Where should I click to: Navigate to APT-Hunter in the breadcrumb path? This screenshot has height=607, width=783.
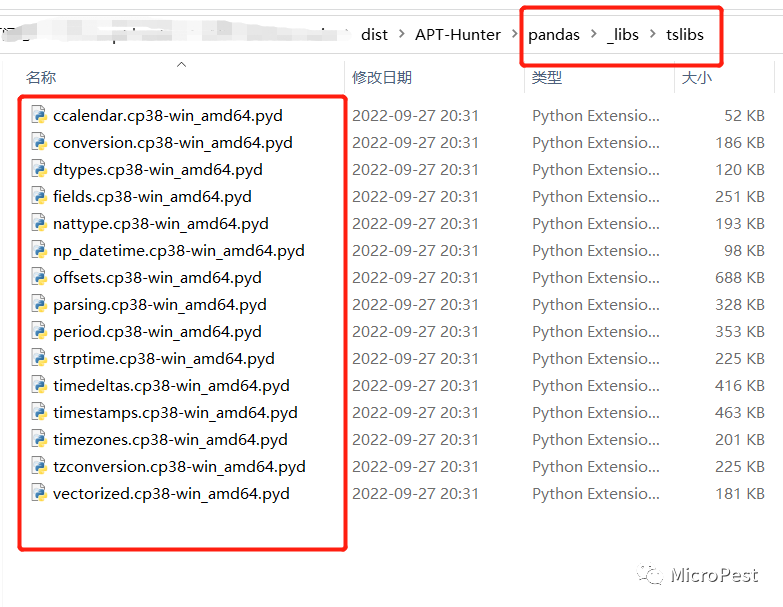(458, 34)
